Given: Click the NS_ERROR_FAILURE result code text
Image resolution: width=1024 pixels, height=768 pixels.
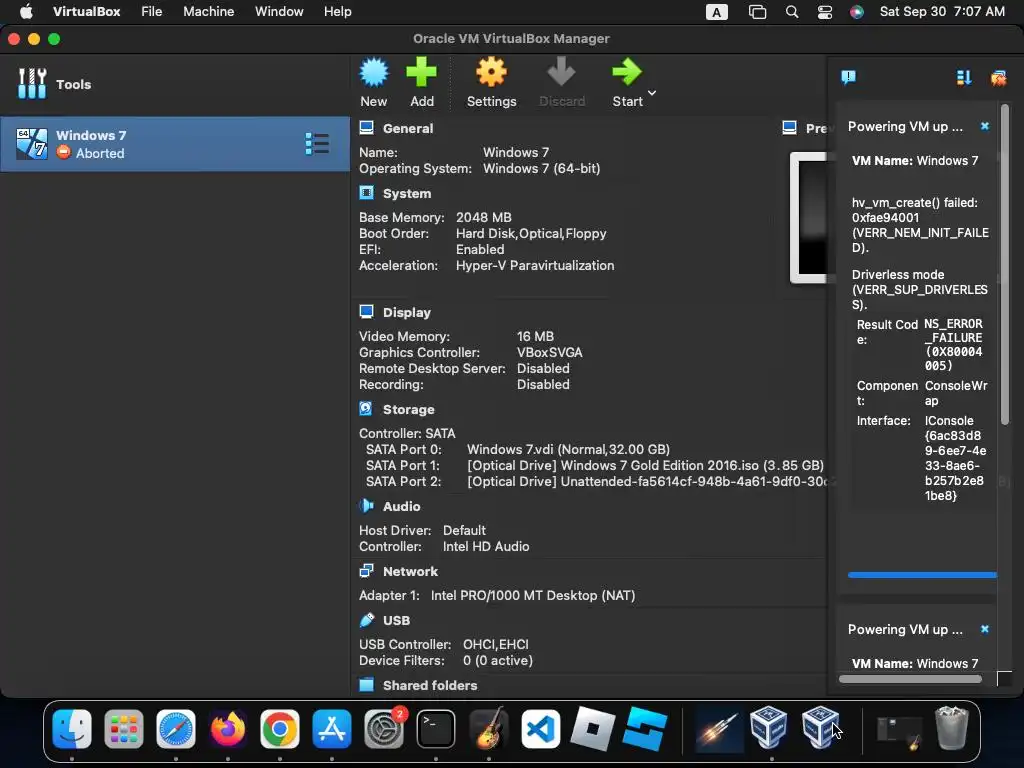Looking at the screenshot, I should click(953, 344).
